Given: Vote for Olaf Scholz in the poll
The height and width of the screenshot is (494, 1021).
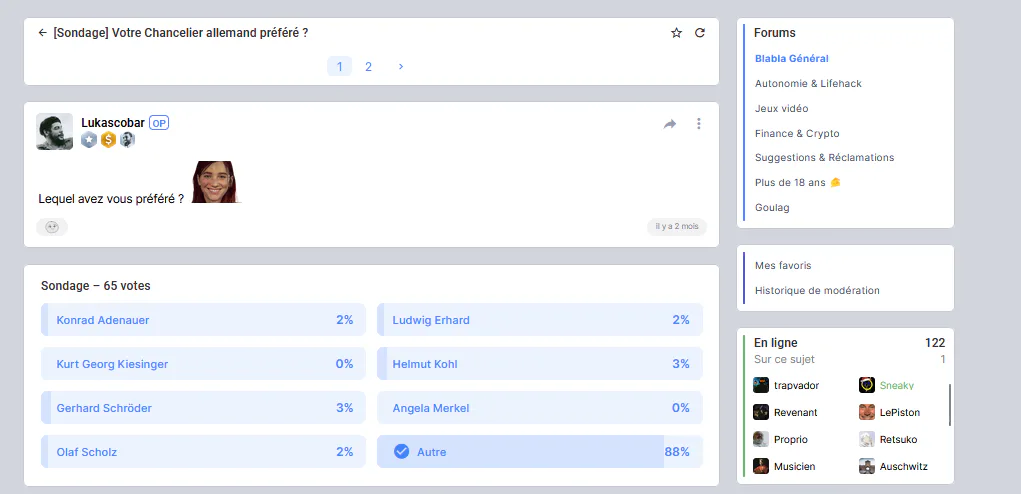Looking at the screenshot, I should pos(203,452).
